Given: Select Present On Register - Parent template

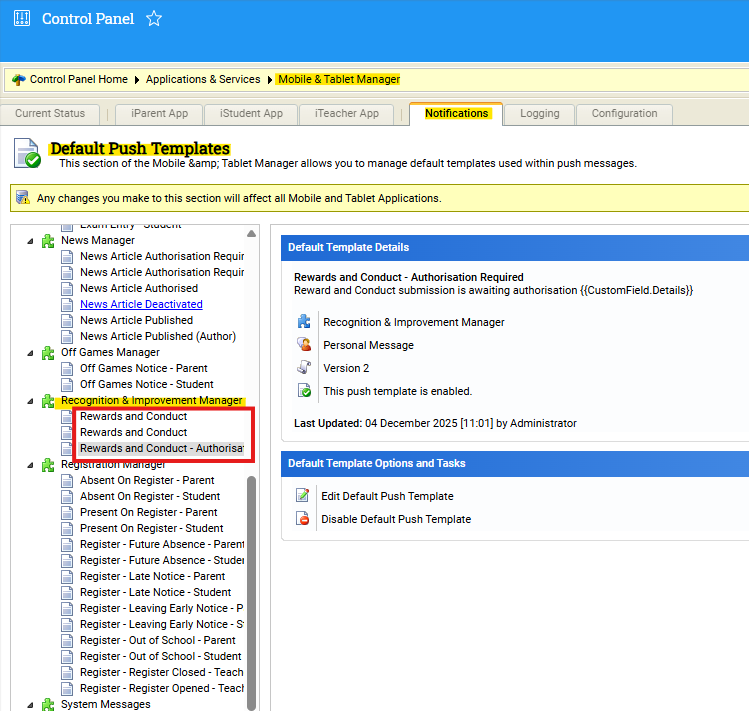Looking at the screenshot, I should coord(149,512).
